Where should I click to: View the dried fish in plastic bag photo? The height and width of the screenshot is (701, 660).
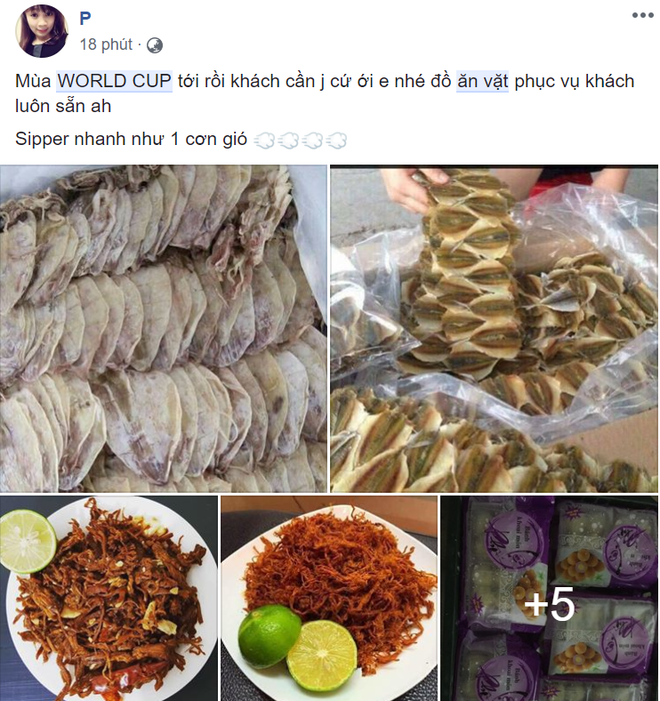point(494,329)
